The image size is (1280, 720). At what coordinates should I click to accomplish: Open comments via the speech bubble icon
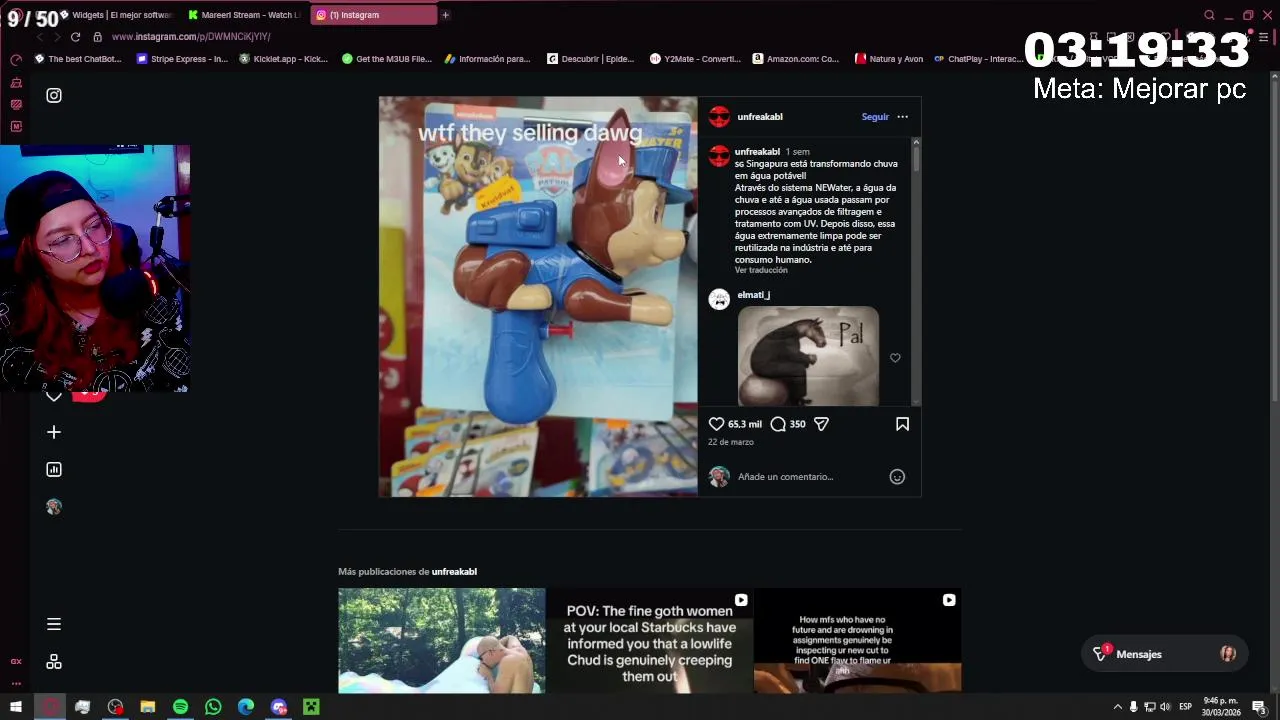[x=778, y=424]
